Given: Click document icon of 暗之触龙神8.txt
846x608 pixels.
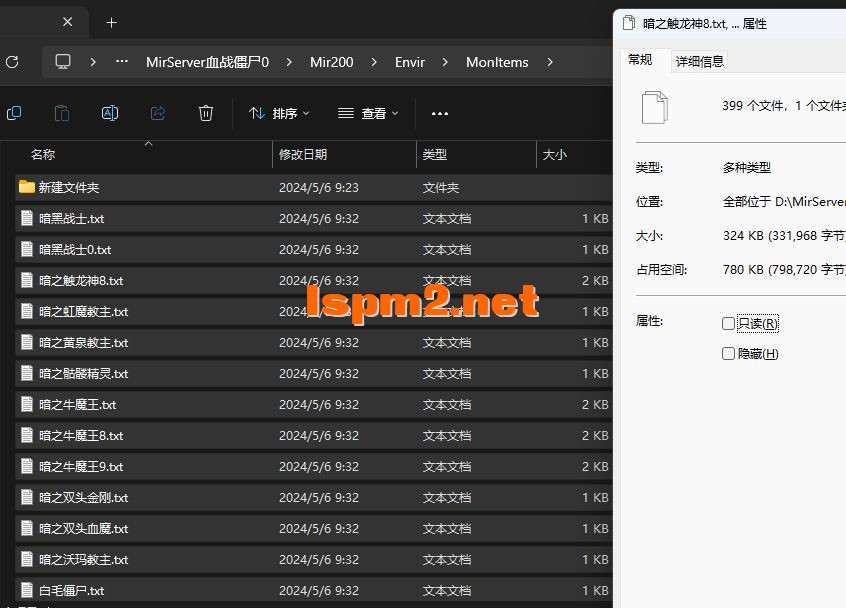Looking at the screenshot, I should pyautogui.click(x=26, y=280).
